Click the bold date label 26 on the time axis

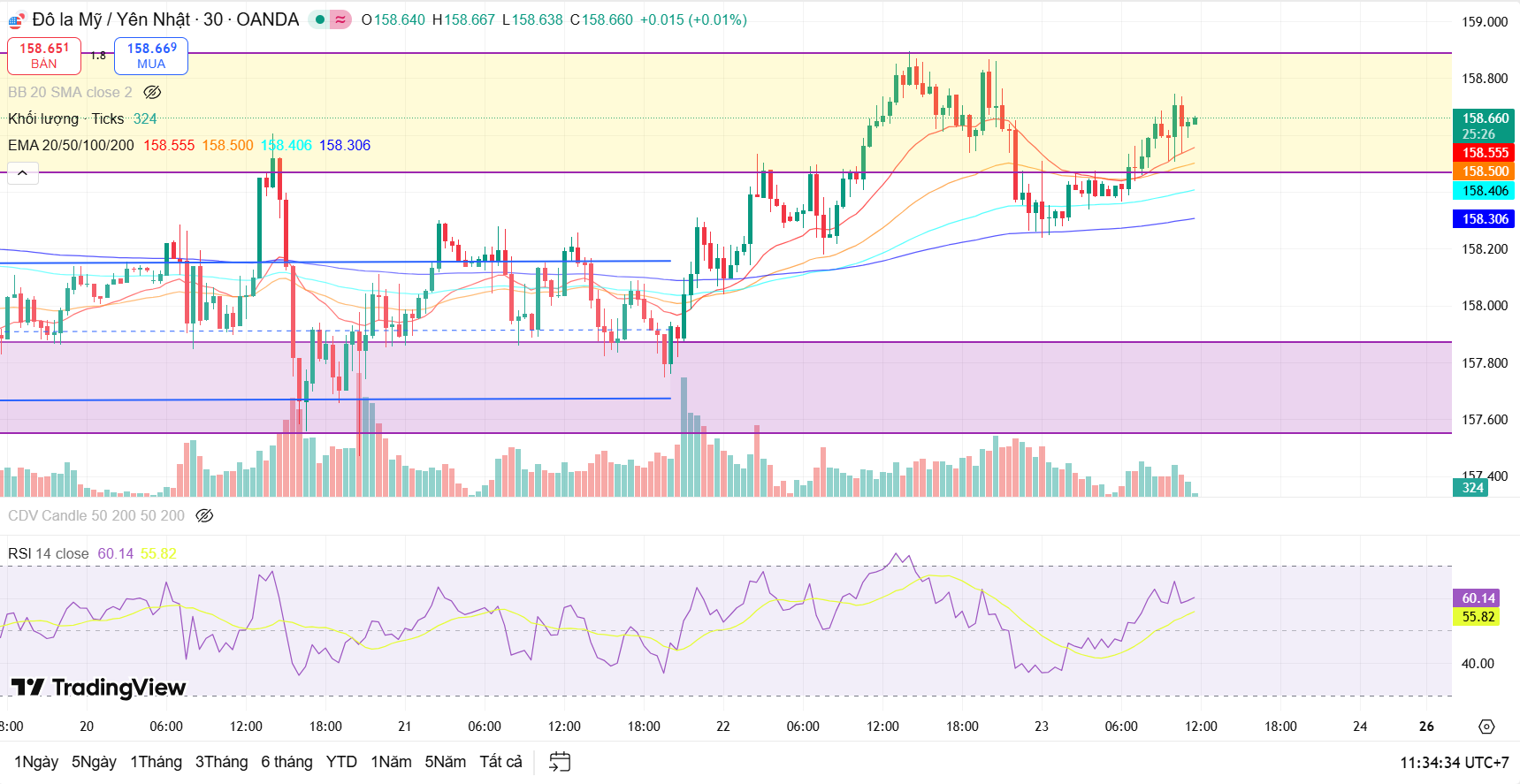(x=1426, y=727)
